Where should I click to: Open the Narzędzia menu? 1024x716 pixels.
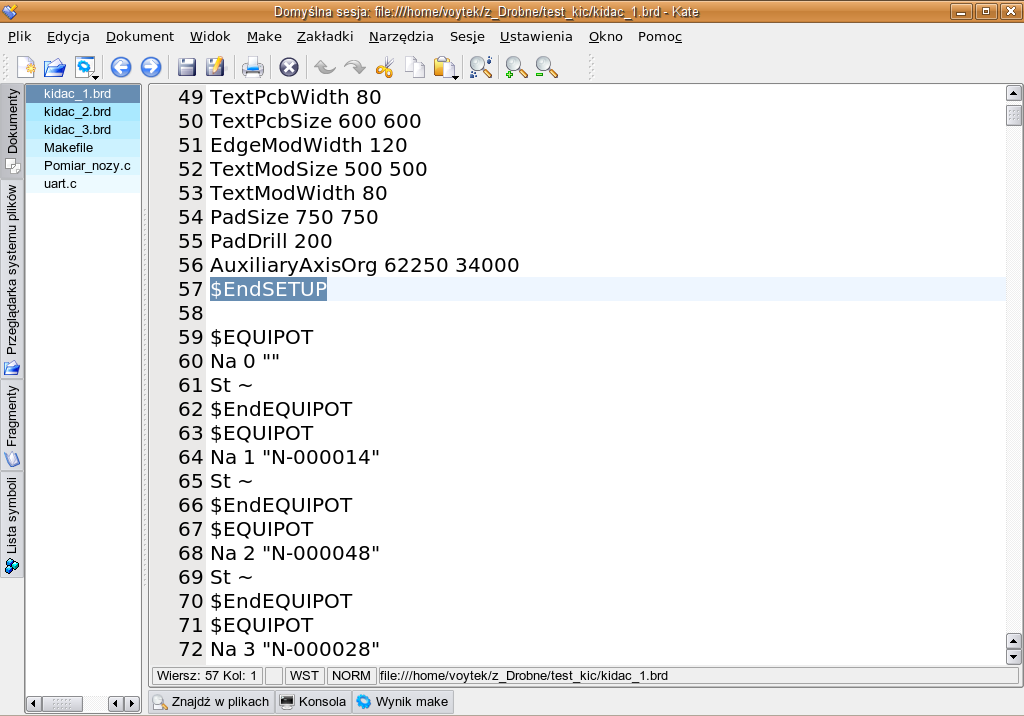(401, 37)
